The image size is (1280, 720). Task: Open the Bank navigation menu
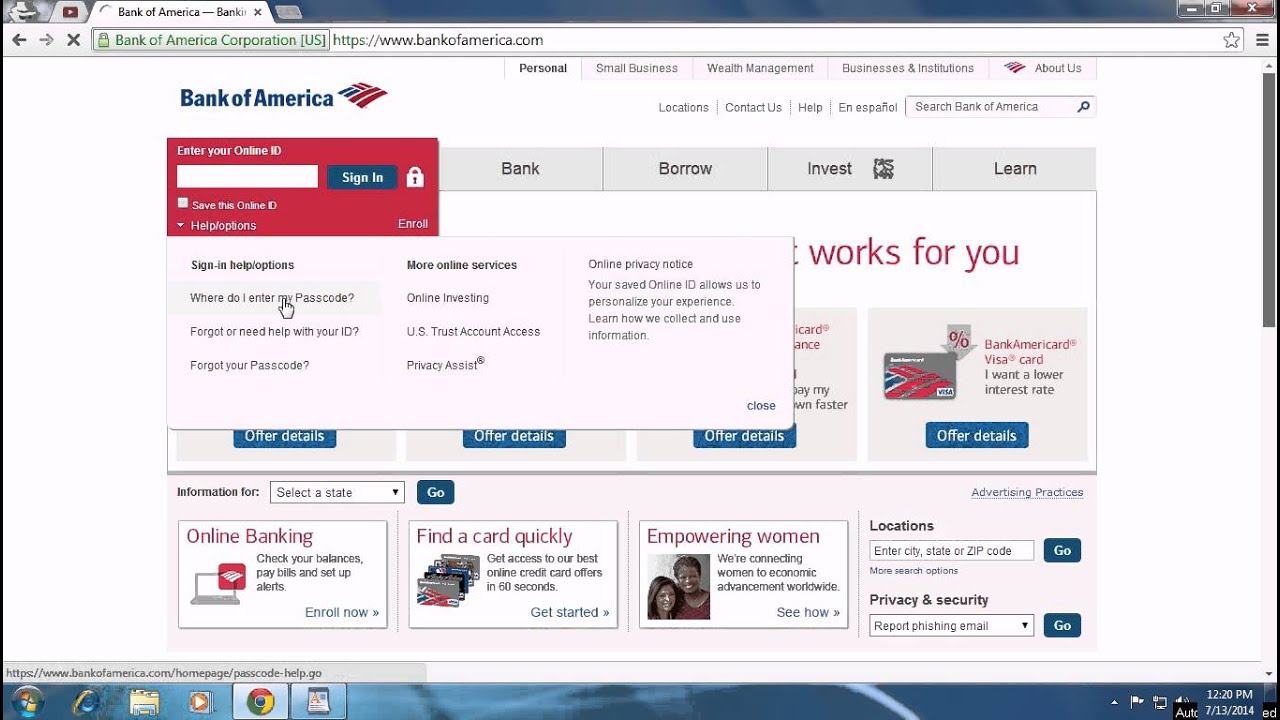click(x=520, y=169)
